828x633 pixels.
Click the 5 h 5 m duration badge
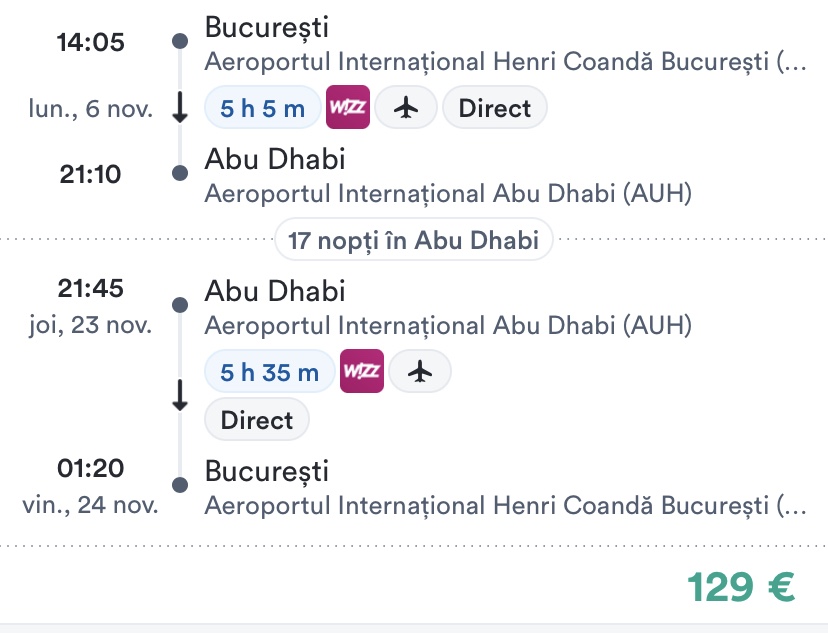[262, 108]
